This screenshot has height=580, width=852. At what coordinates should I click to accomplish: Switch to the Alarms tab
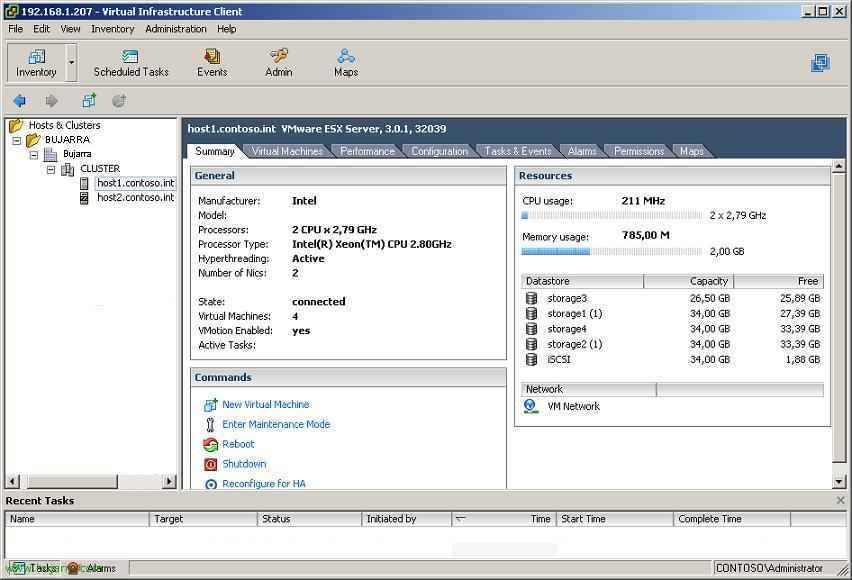582,152
